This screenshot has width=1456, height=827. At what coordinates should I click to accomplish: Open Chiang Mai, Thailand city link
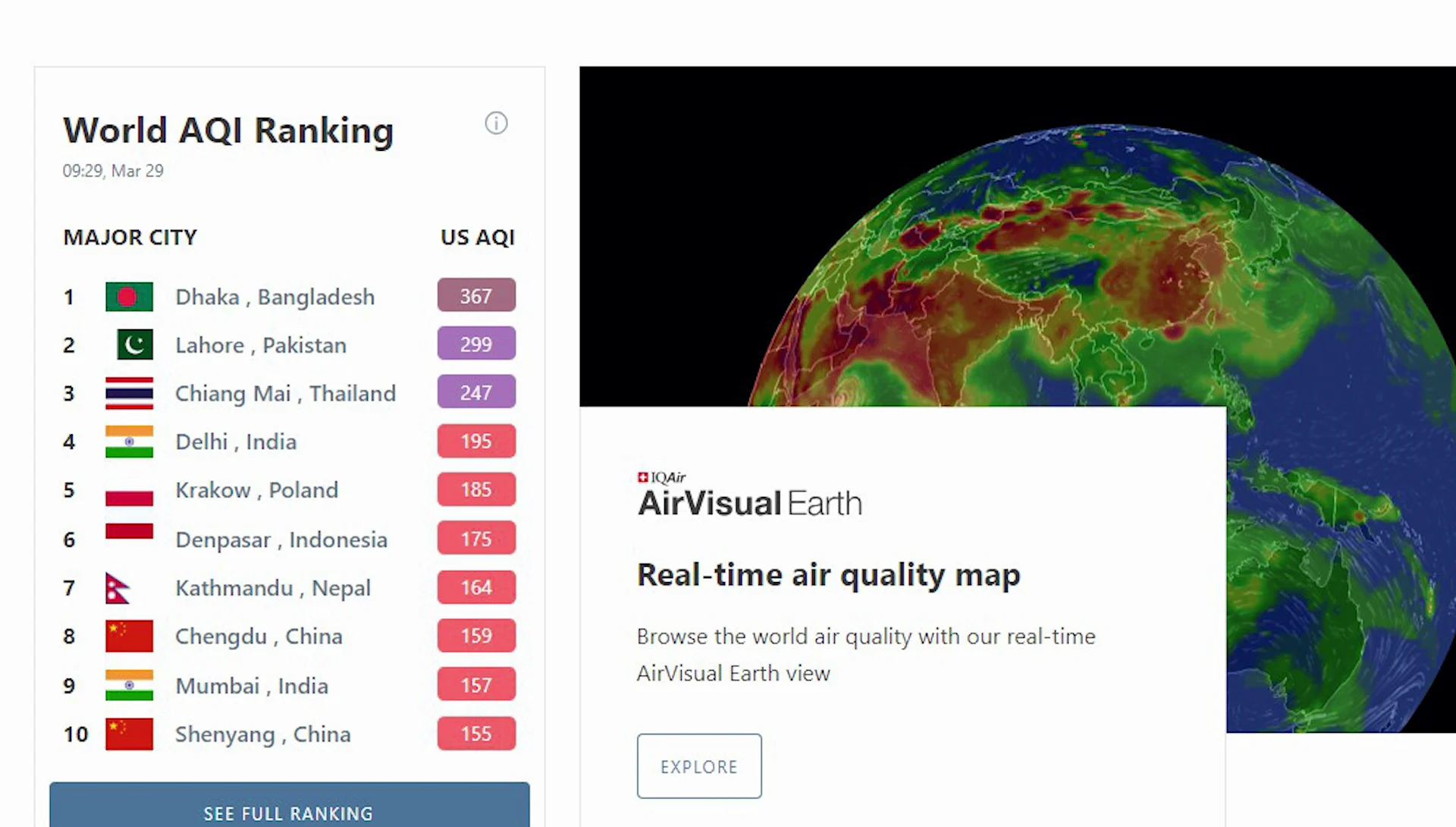(285, 394)
